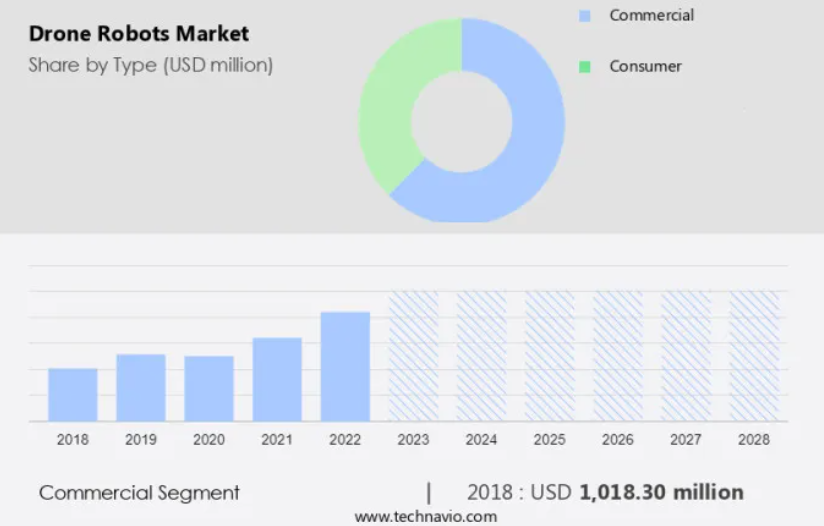
Task: Click the 2022 bar in chart
Action: (x=345, y=367)
